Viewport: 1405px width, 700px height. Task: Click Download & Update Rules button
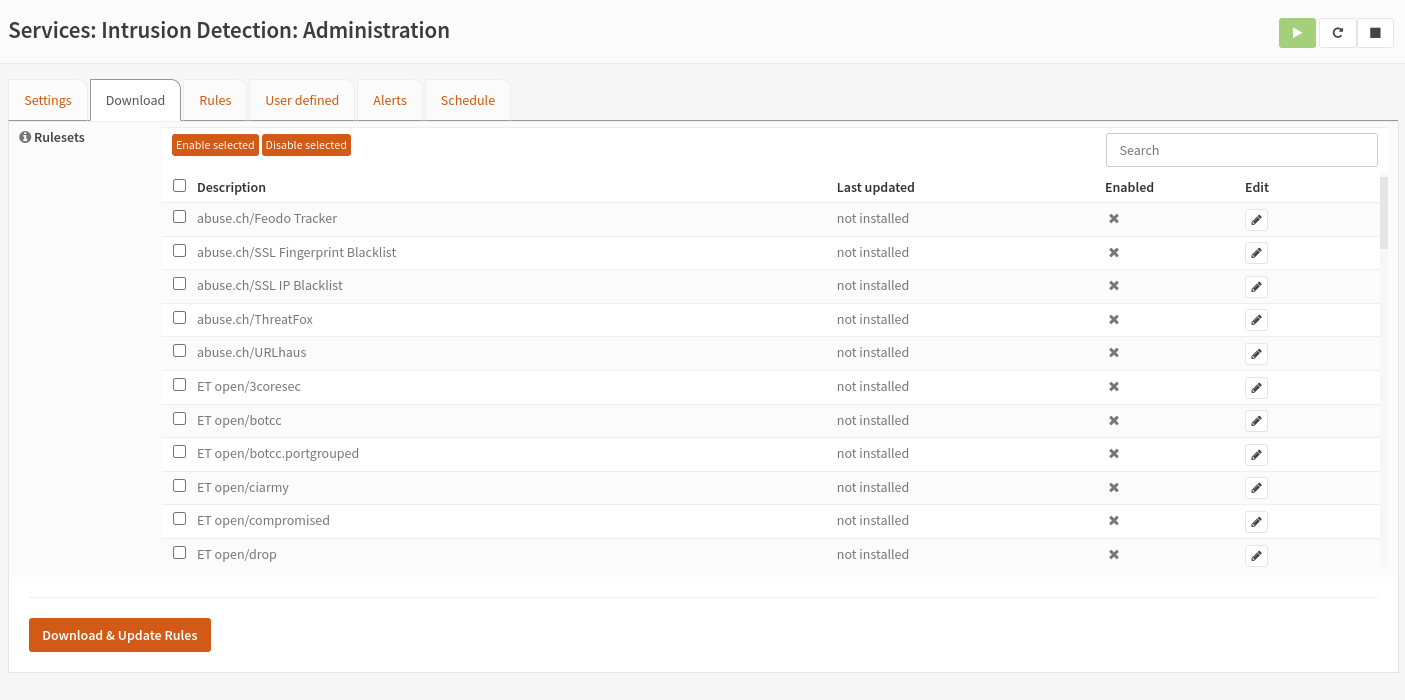(x=120, y=635)
